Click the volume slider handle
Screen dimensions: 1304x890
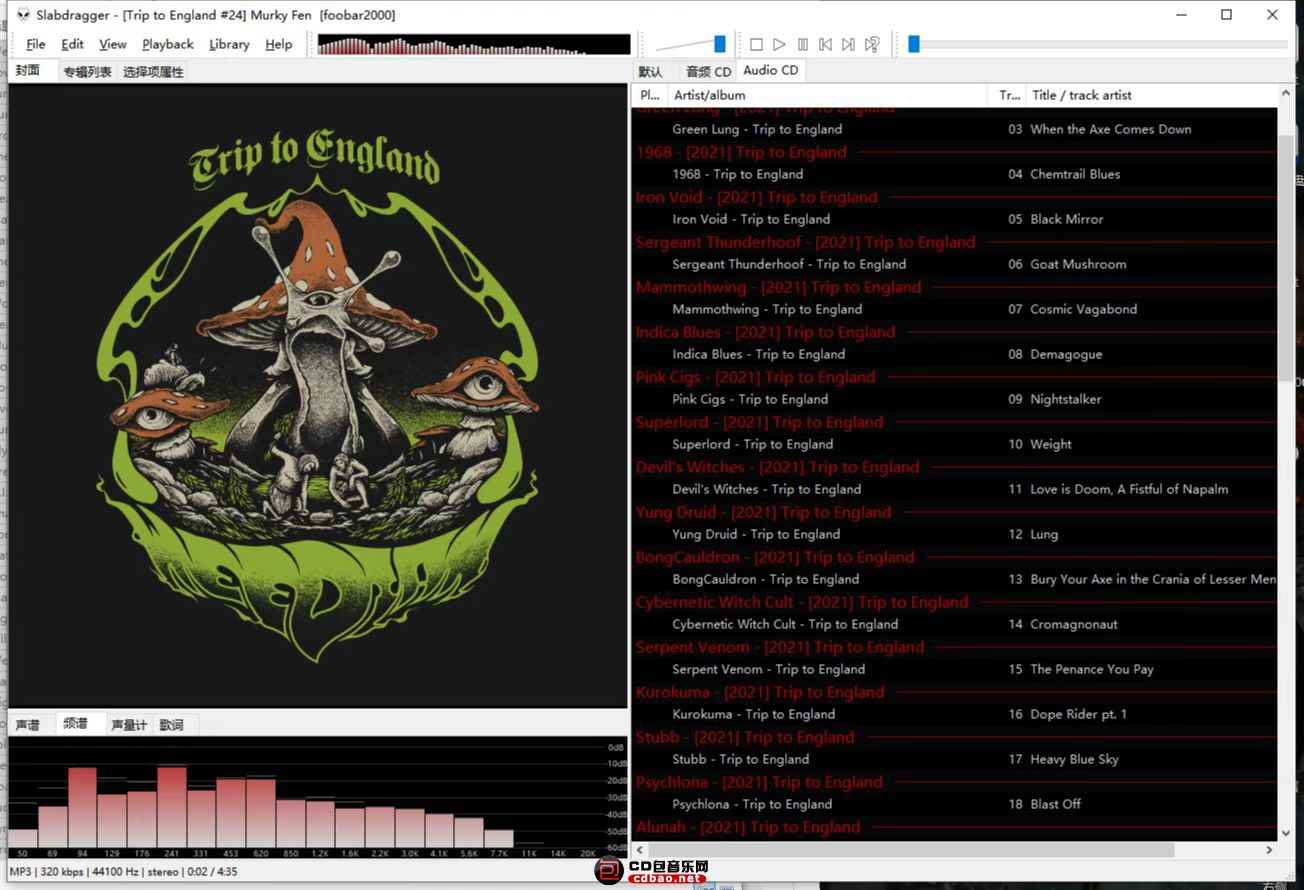pos(719,44)
